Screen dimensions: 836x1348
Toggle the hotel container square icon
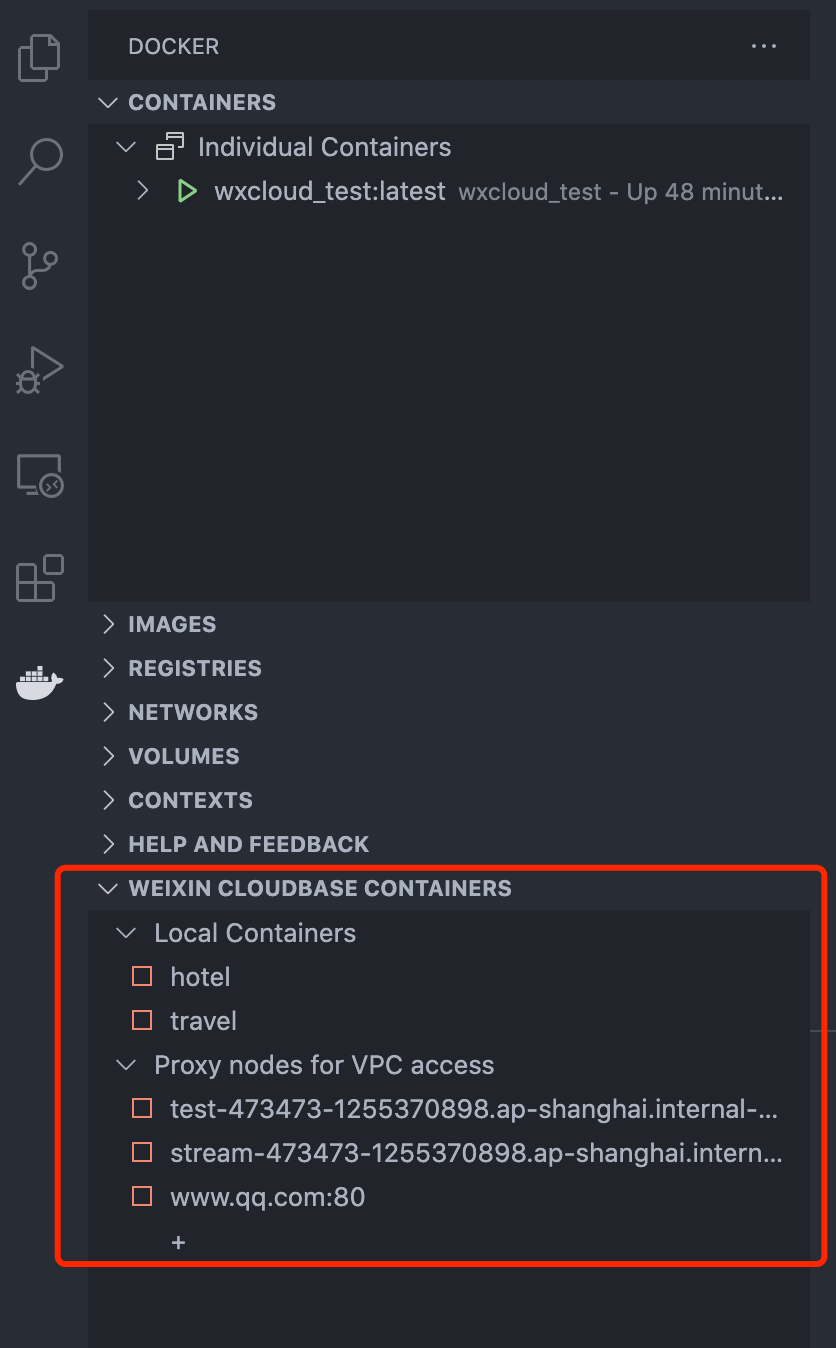coord(142,976)
